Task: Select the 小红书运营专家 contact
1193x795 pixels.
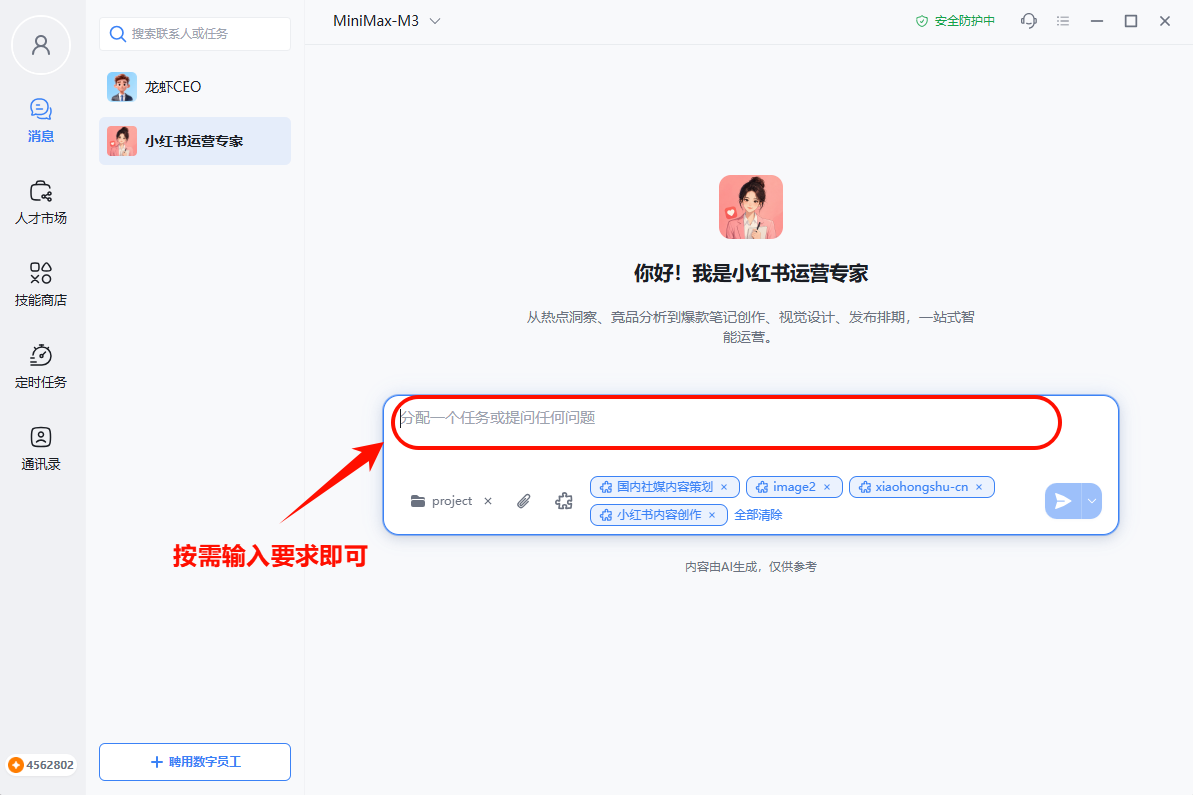Action: 195,141
